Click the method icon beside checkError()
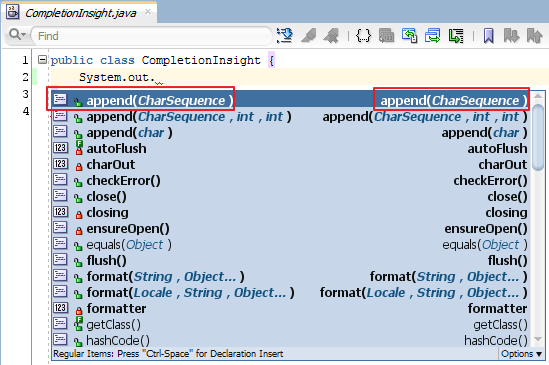The image size is (549, 365). pyautogui.click(x=60, y=180)
